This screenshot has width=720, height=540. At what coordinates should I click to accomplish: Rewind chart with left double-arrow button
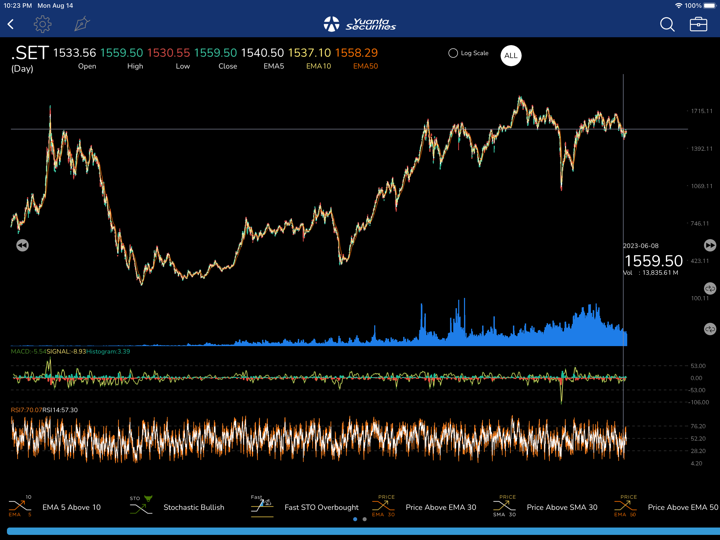22,245
